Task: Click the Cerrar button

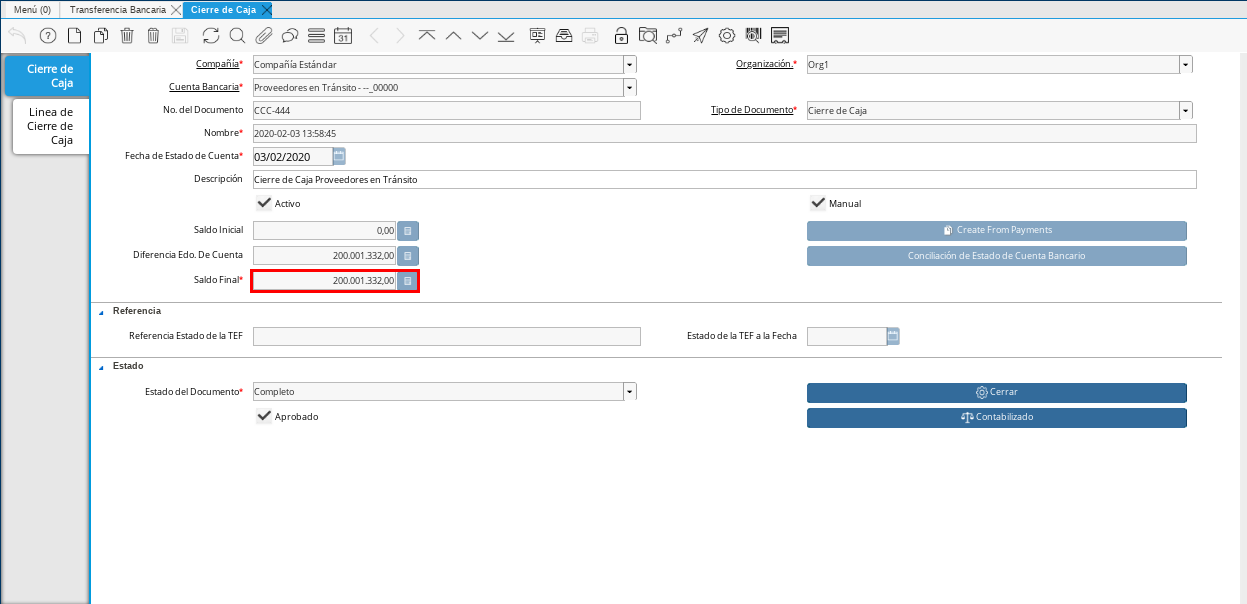Action: pos(997,392)
